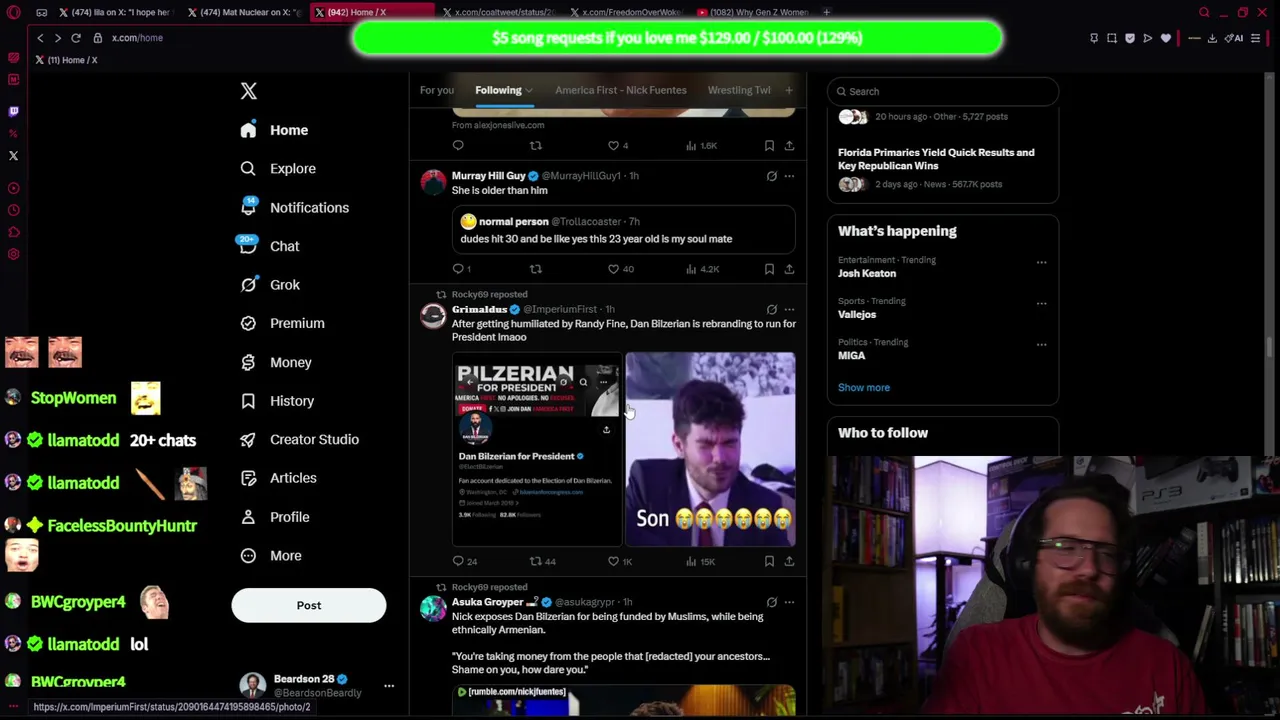Viewport: 1280px width, 720px height.
Task: Open the player icon in browser sidebar
Action: coord(13,188)
